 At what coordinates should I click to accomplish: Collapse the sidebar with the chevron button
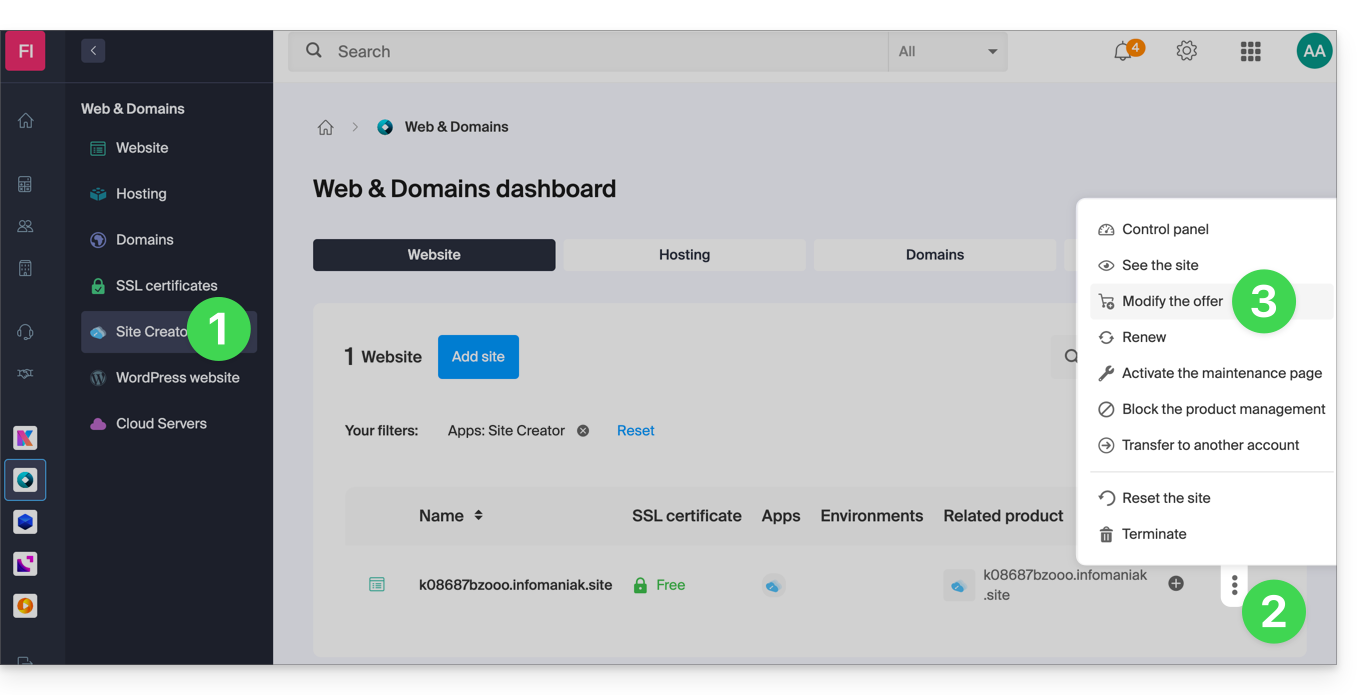[x=93, y=50]
